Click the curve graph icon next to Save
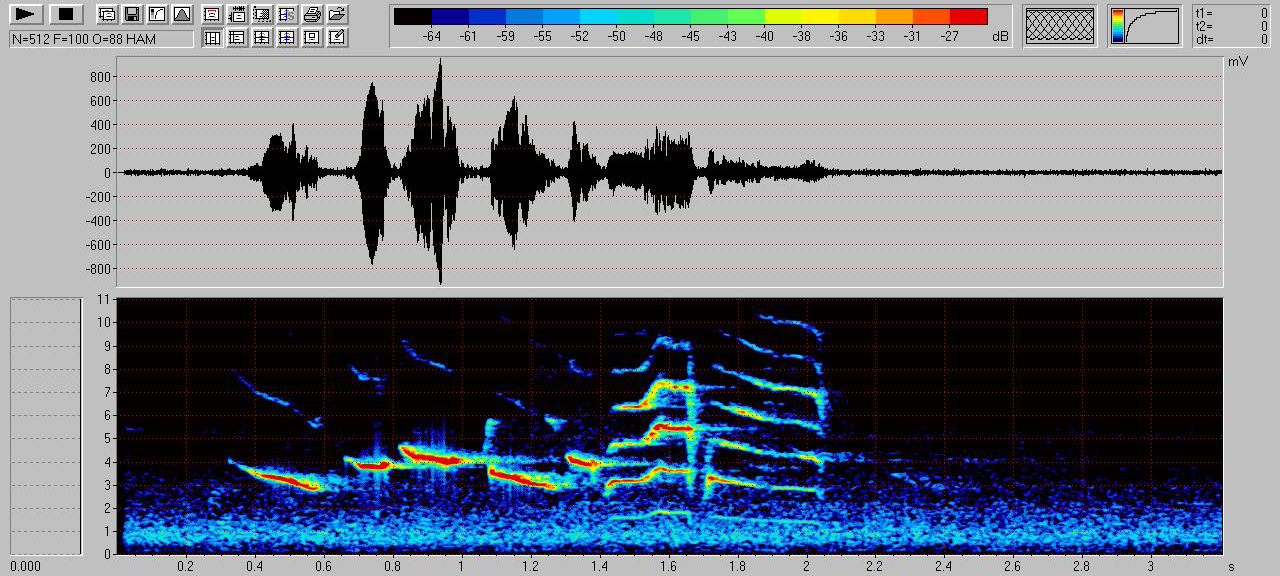 [156, 14]
